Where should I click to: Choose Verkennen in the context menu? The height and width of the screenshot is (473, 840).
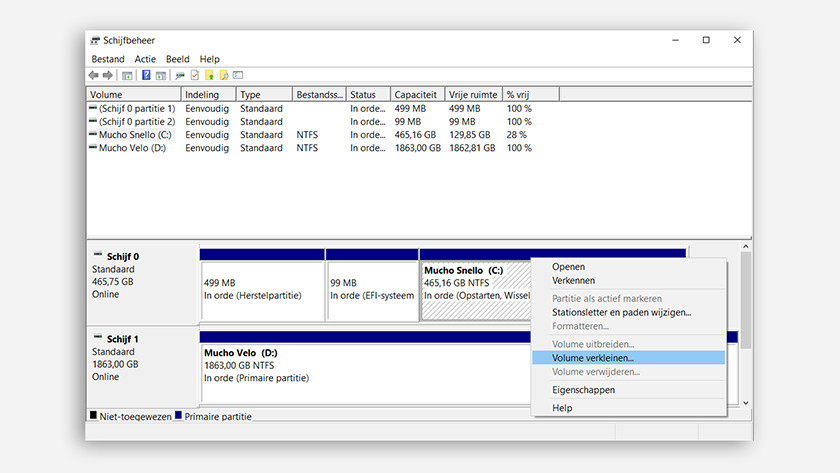[628, 281]
